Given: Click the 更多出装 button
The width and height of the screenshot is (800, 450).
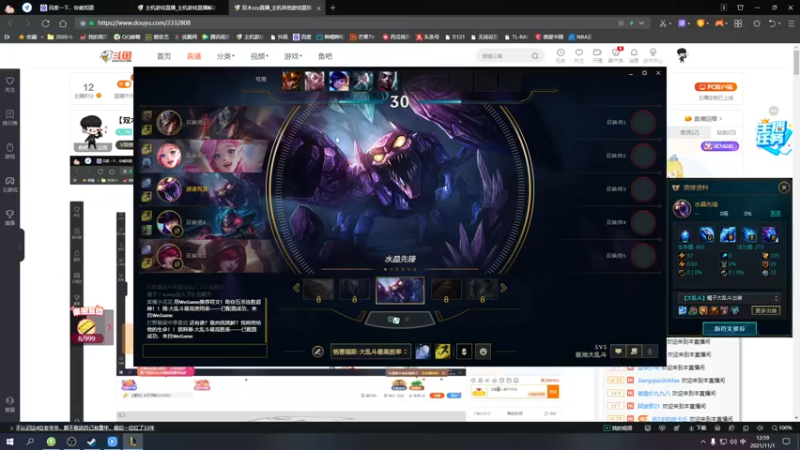Looking at the screenshot, I should 765,310.
